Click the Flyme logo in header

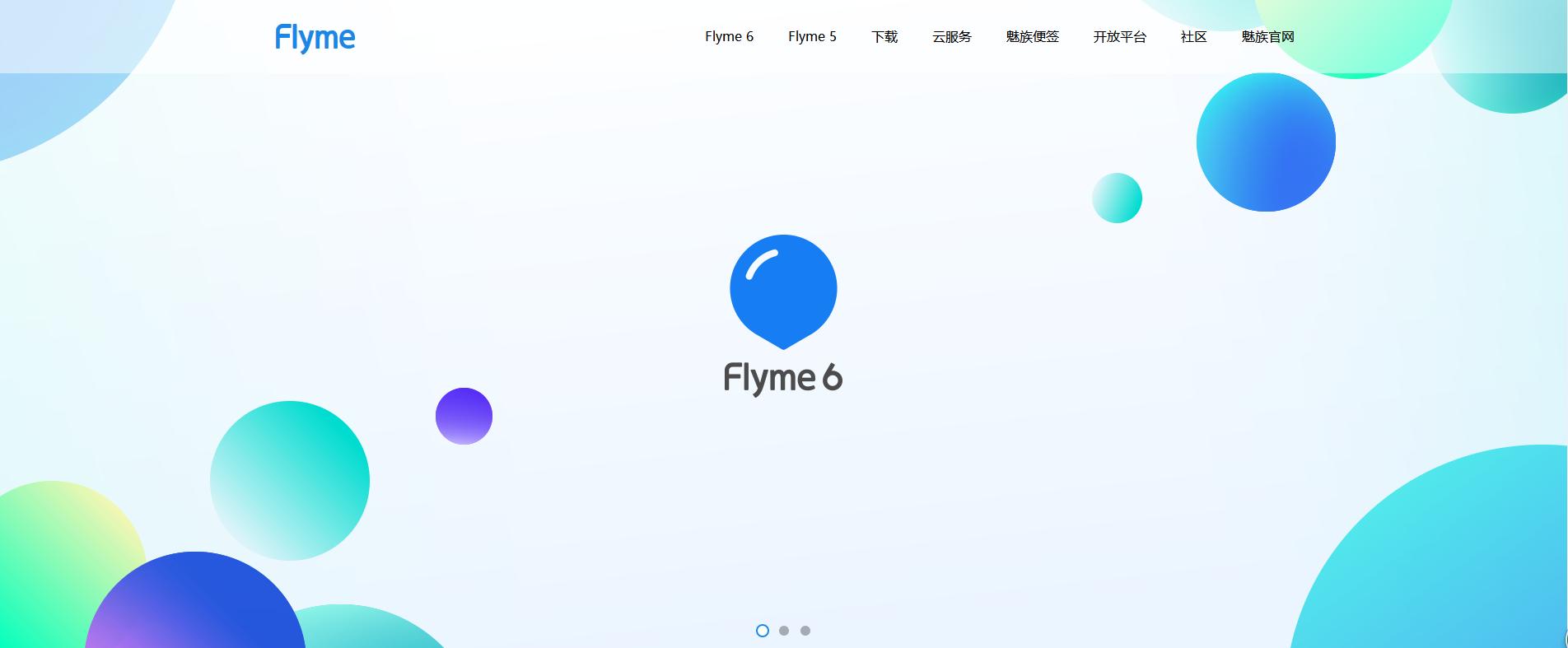click(x=315, y=38)
